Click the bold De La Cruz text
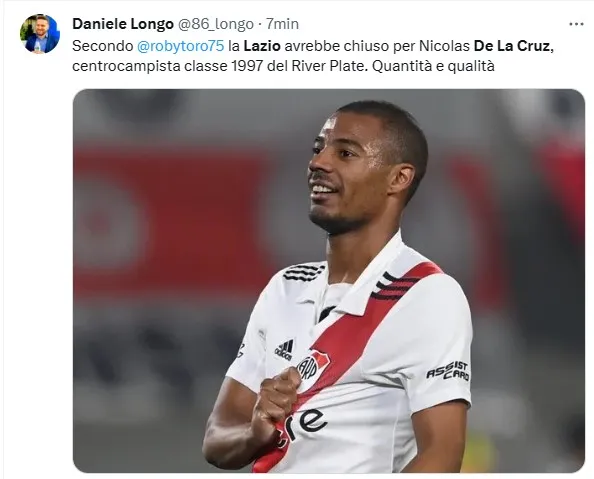The width and height of the screenshot is (594, 479). 512,46
